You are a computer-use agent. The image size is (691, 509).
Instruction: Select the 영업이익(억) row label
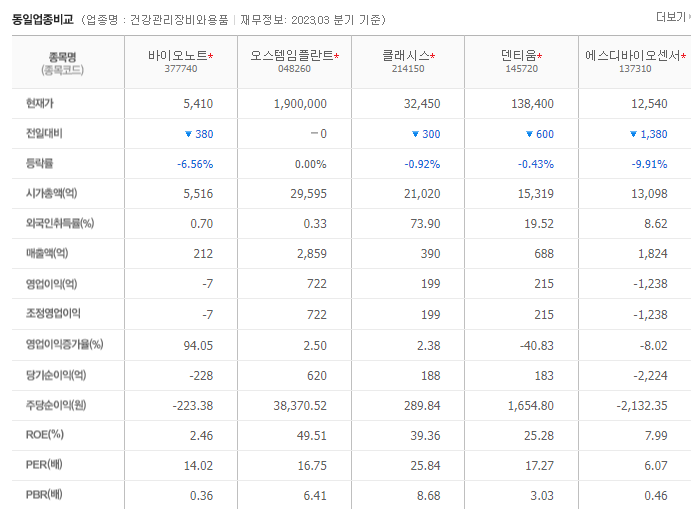(52, 283)
